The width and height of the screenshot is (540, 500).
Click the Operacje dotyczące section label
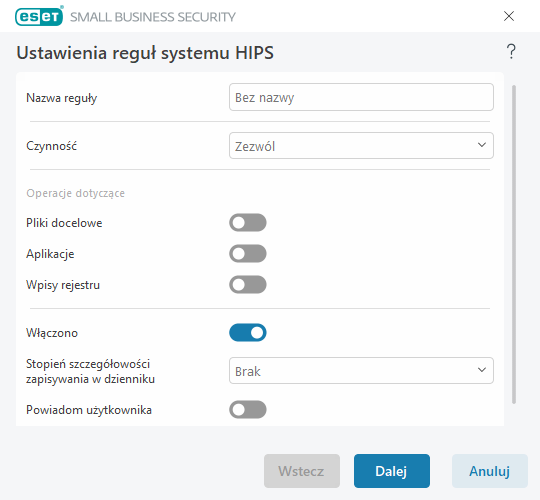(75, 193)
